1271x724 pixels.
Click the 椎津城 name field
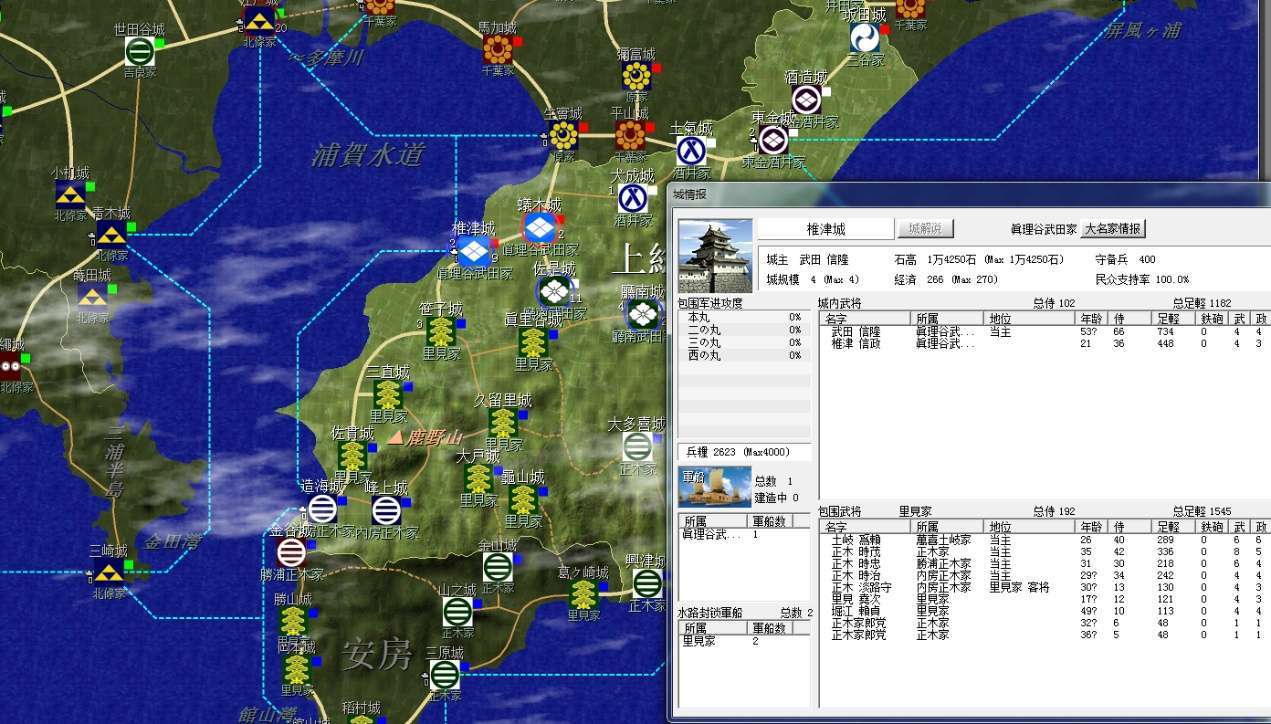[x=825, y=229]
